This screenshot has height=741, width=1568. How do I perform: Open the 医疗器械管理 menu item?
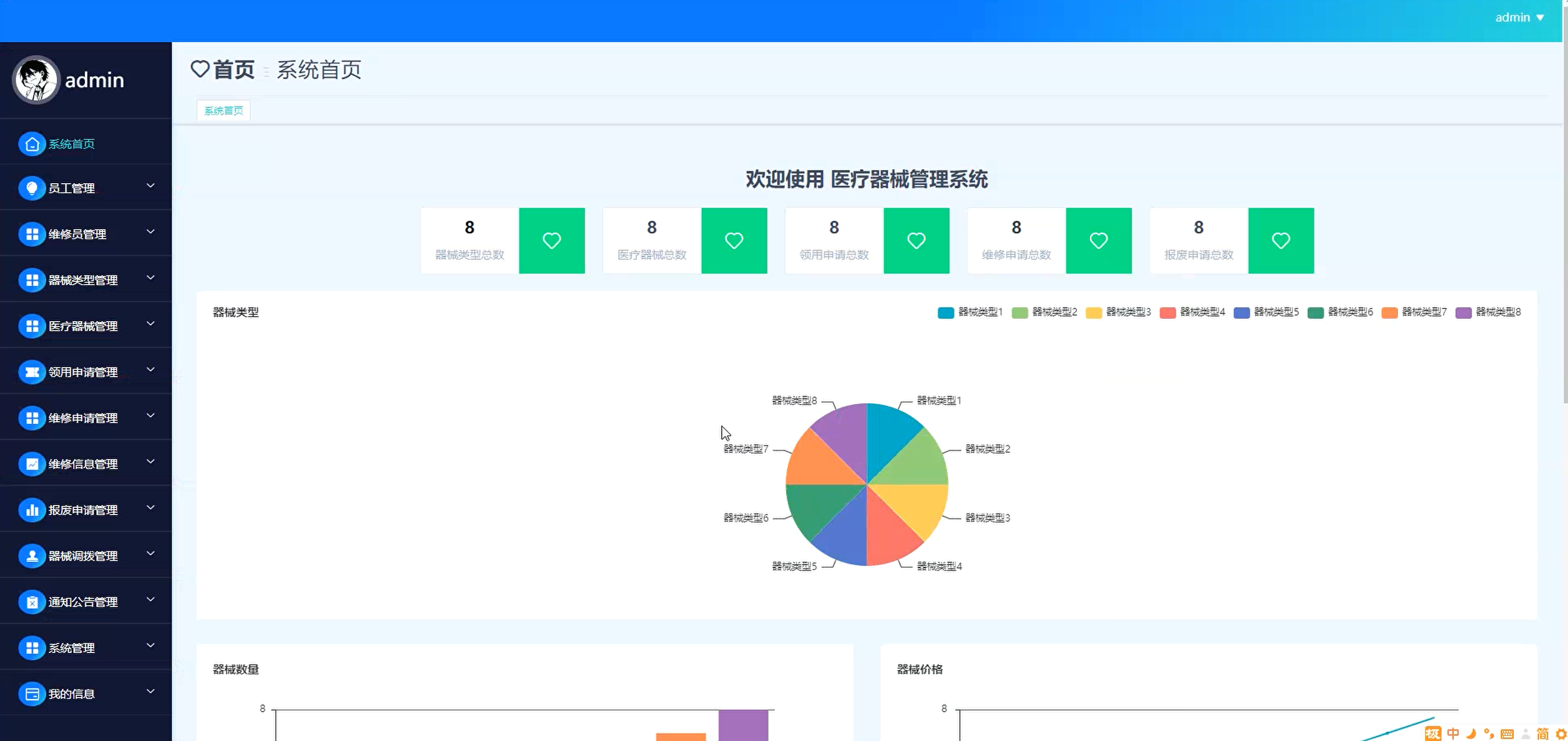pyautogui.click(x=86, y=326)
